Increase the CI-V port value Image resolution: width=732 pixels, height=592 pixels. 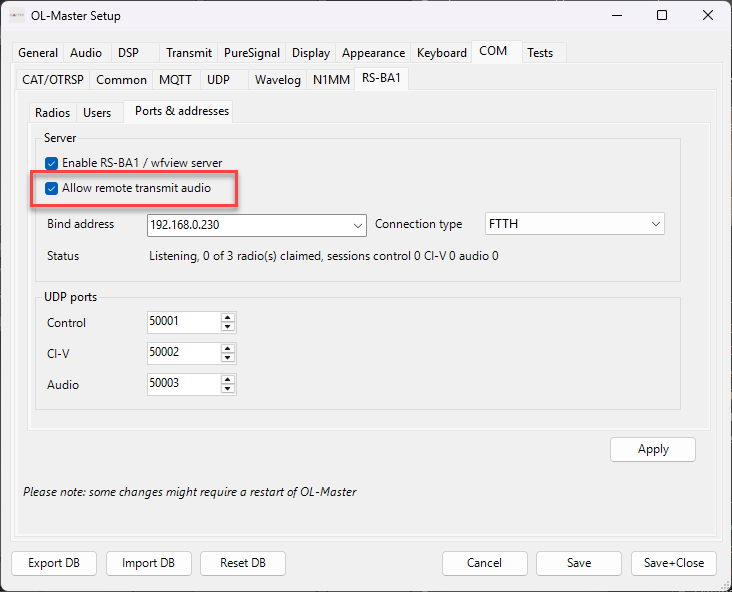pos(228,349)
